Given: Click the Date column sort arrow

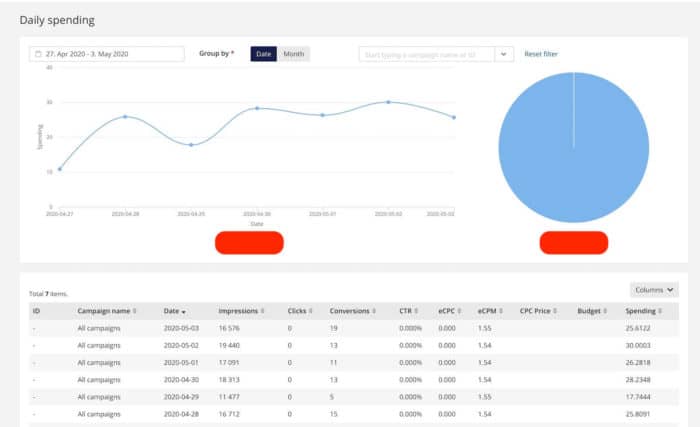Looking at the screenshot, I should coord(183,312).
